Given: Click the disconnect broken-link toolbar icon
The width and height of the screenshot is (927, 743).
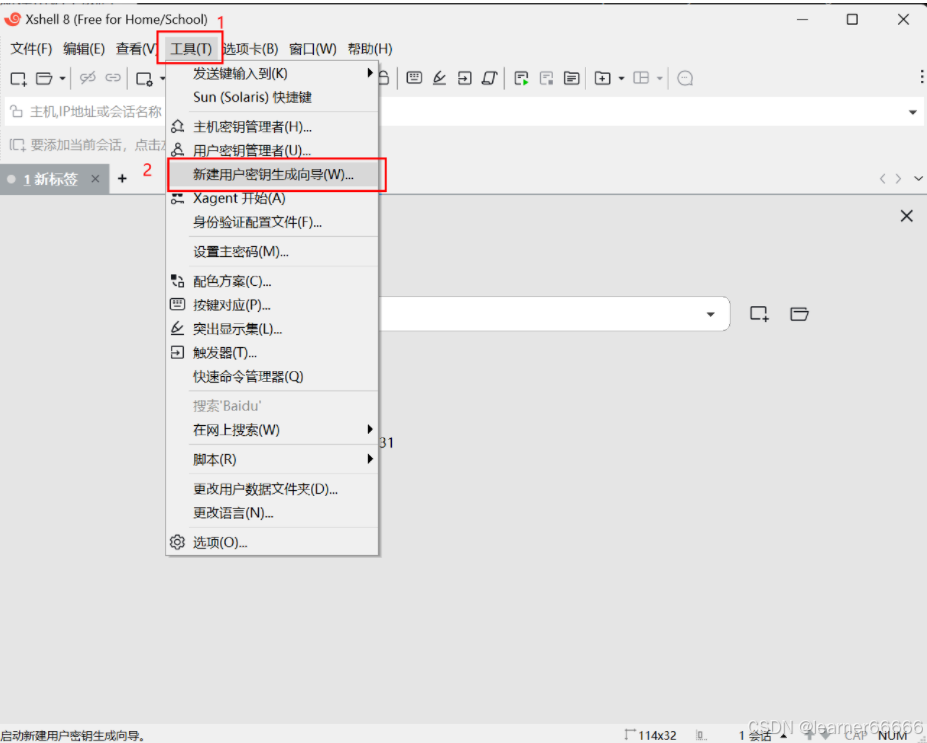Looking at the screenshot, I should [87, 78].
